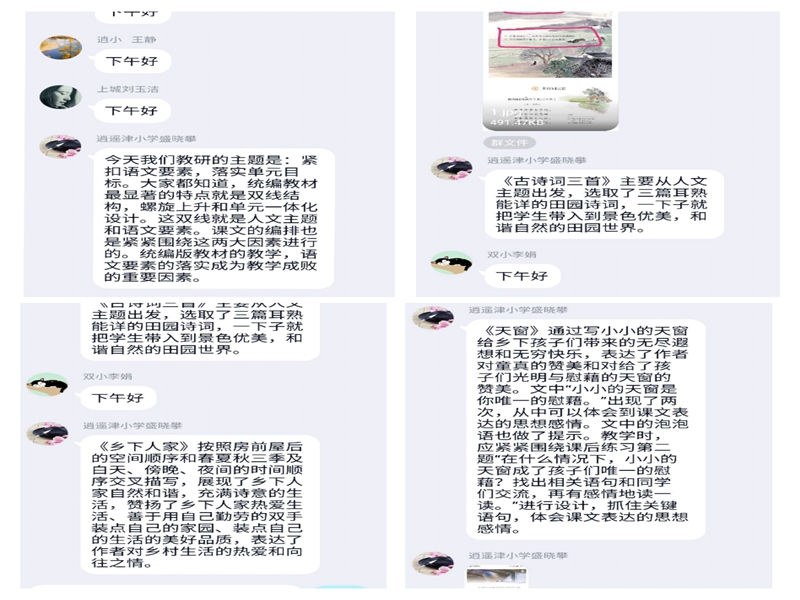The height and width of the screenshot is (600, 800).
Task: Open 盛晓攀's avatar beside teaching theme message
Action: click(61, 146)
